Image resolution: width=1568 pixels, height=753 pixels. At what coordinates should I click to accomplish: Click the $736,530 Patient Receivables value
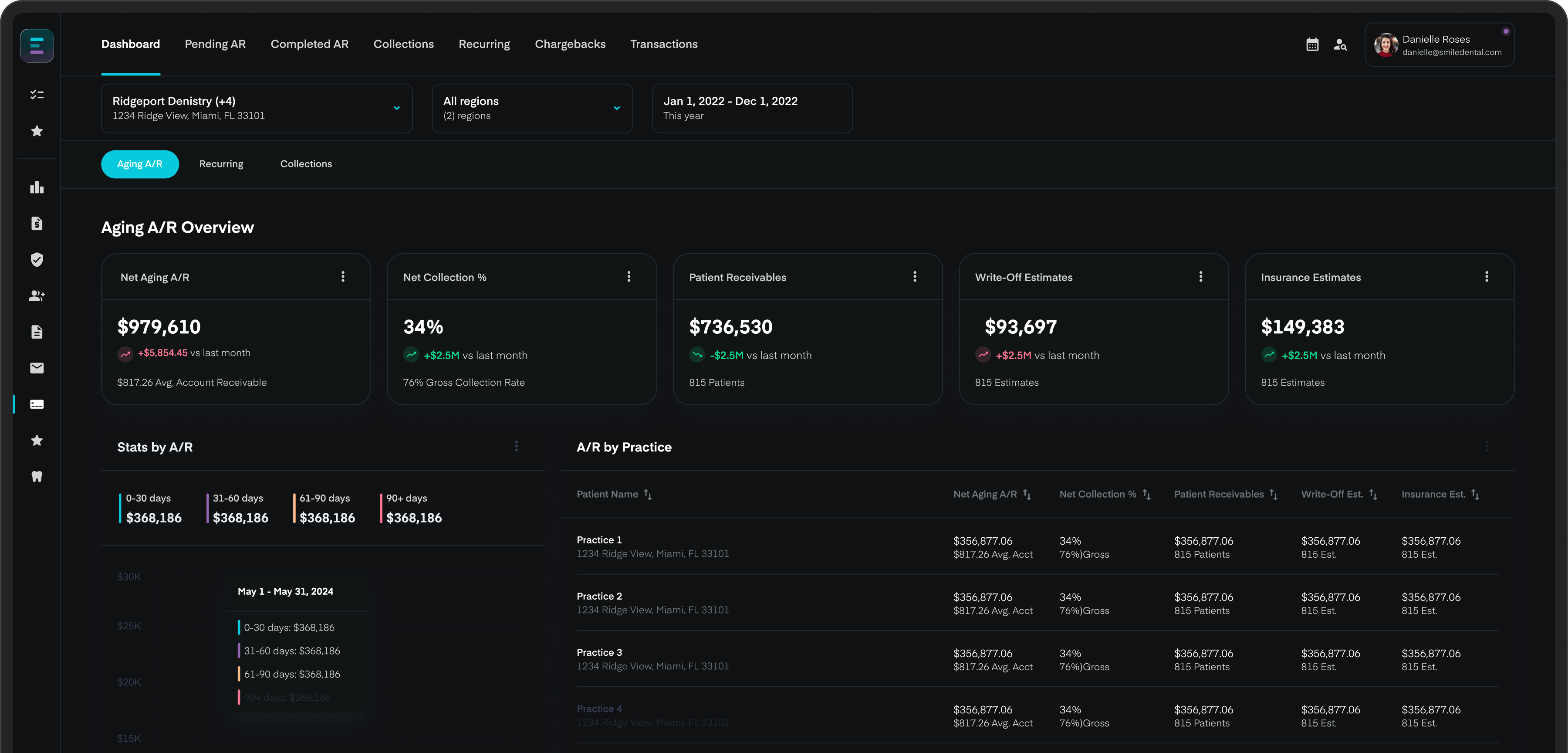pos(730,327)
